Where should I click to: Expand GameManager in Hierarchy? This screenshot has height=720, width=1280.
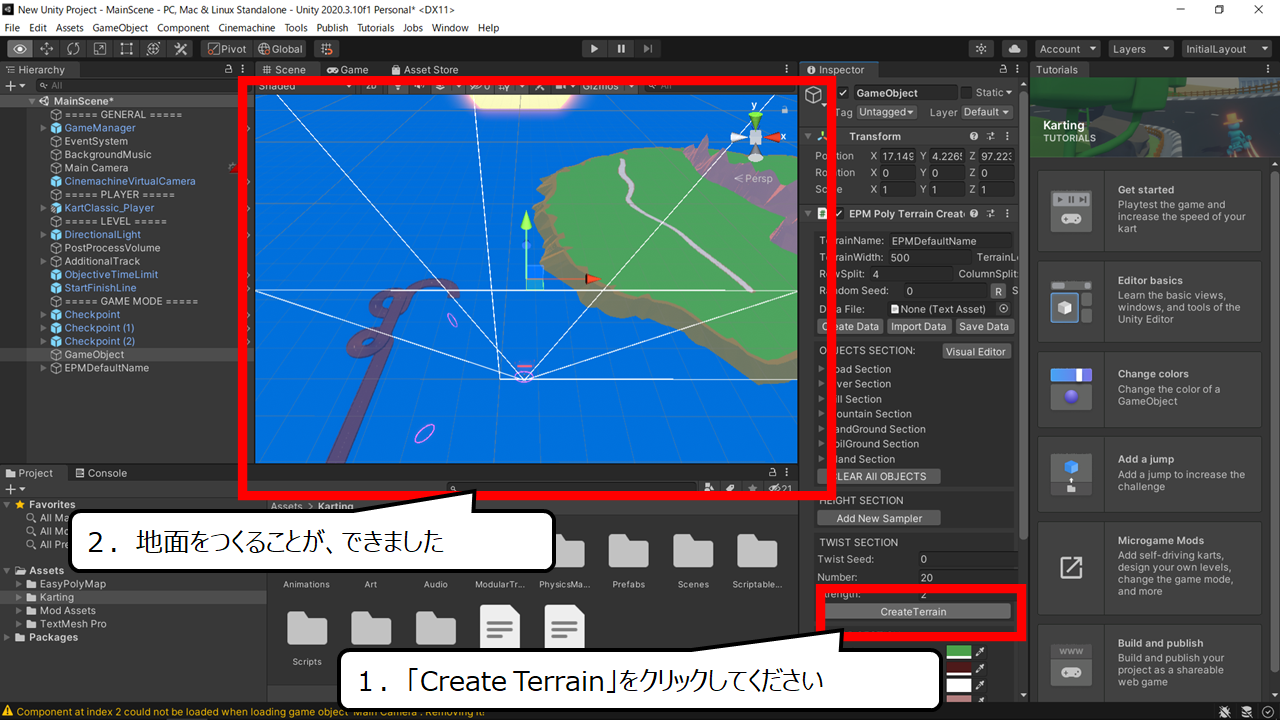coord(43,128)
